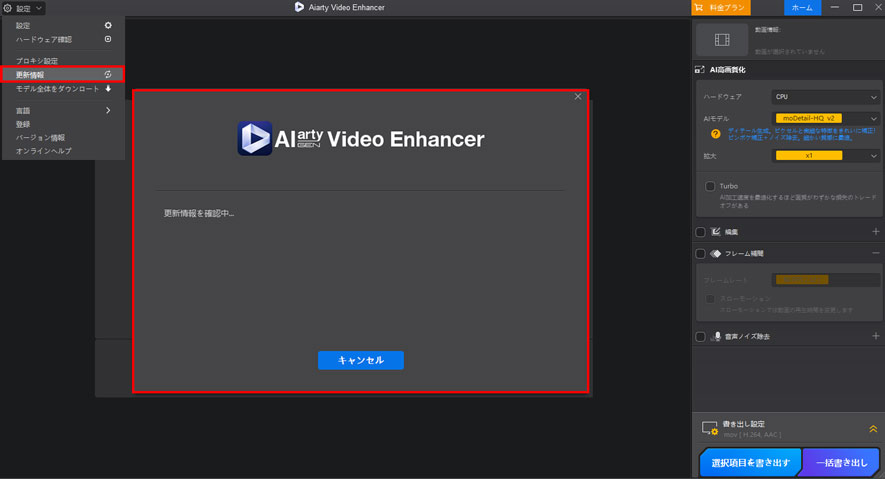Select モデル全体をダウンロード menu item
The image size is (885, 479).
pos(63,89)
